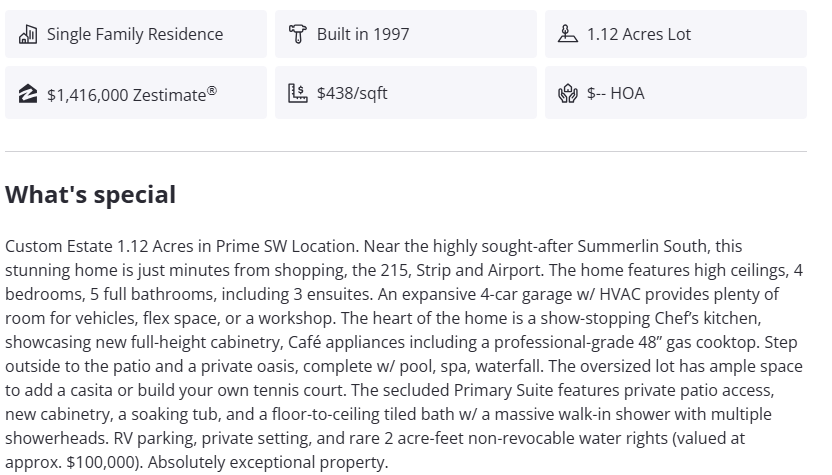Select the Single Family Residence label

pos(135,34)
